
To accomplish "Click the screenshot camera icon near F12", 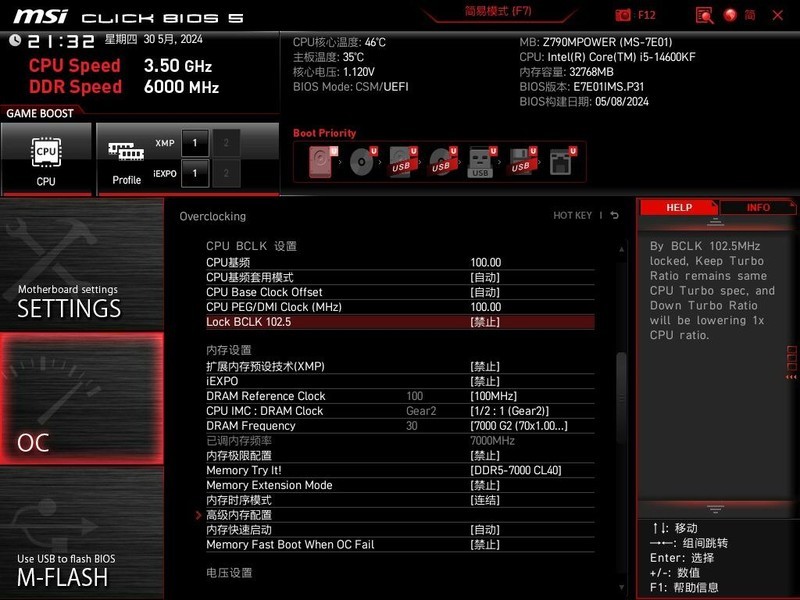I will coord(624,14).
